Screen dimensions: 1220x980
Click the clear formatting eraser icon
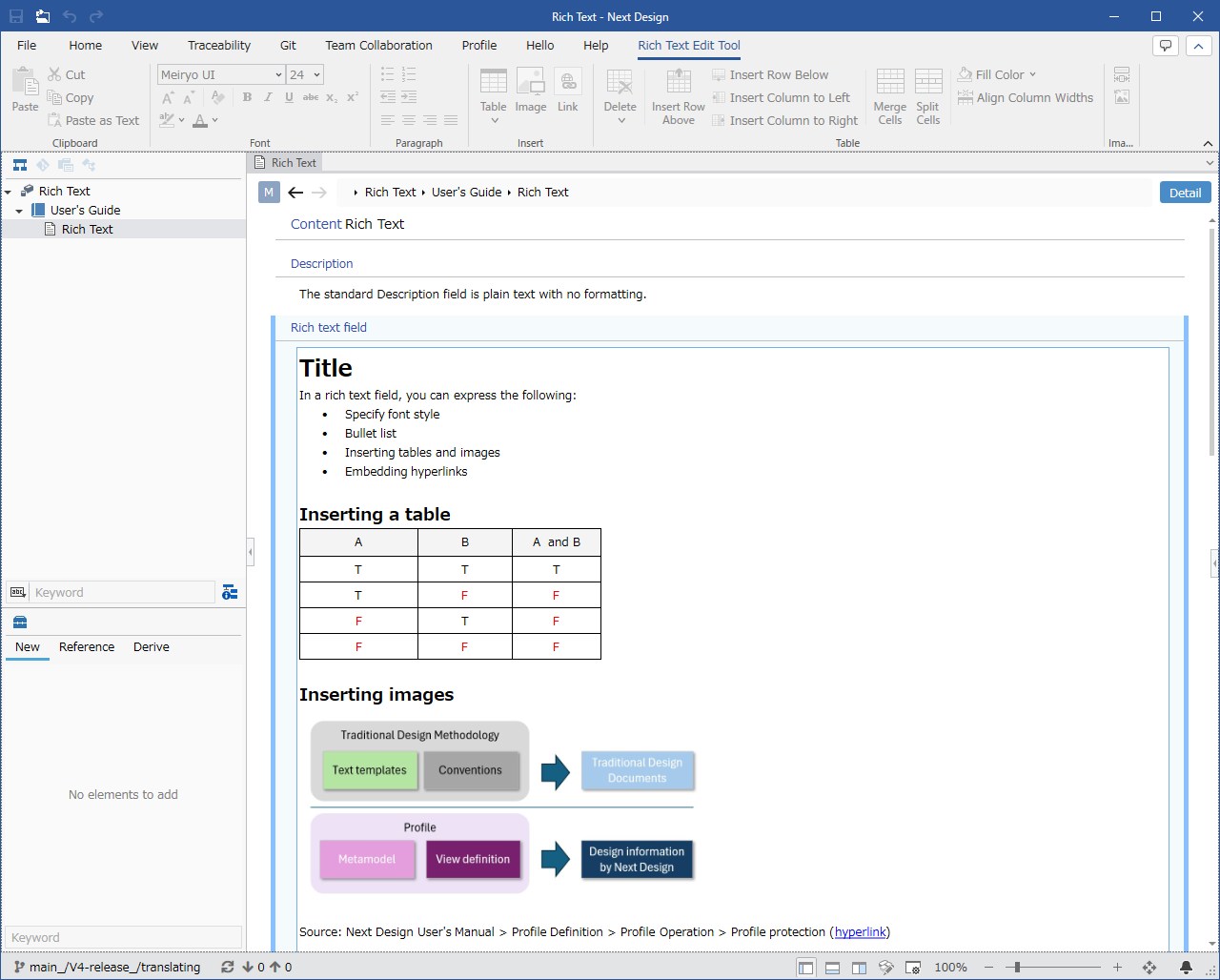(x=218, y=97)
